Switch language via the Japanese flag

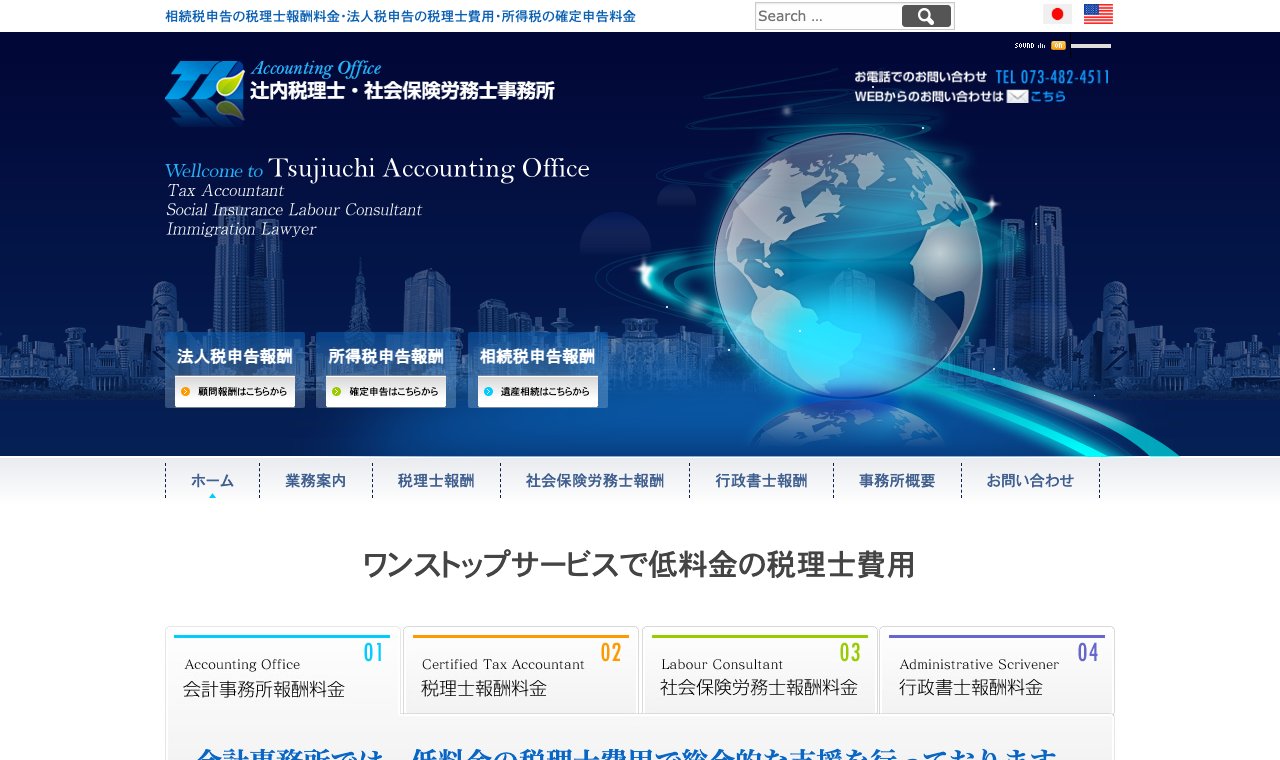(1057, 14)
